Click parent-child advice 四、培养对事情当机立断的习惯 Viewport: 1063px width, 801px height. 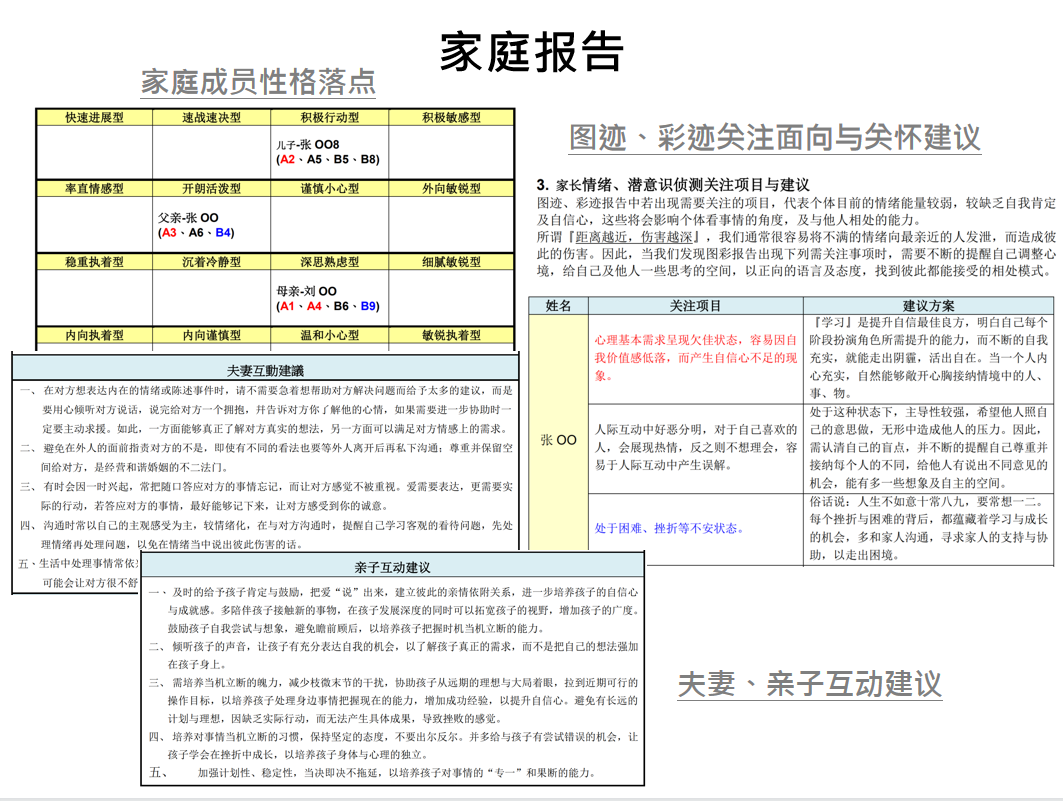[x=393, y=745]
